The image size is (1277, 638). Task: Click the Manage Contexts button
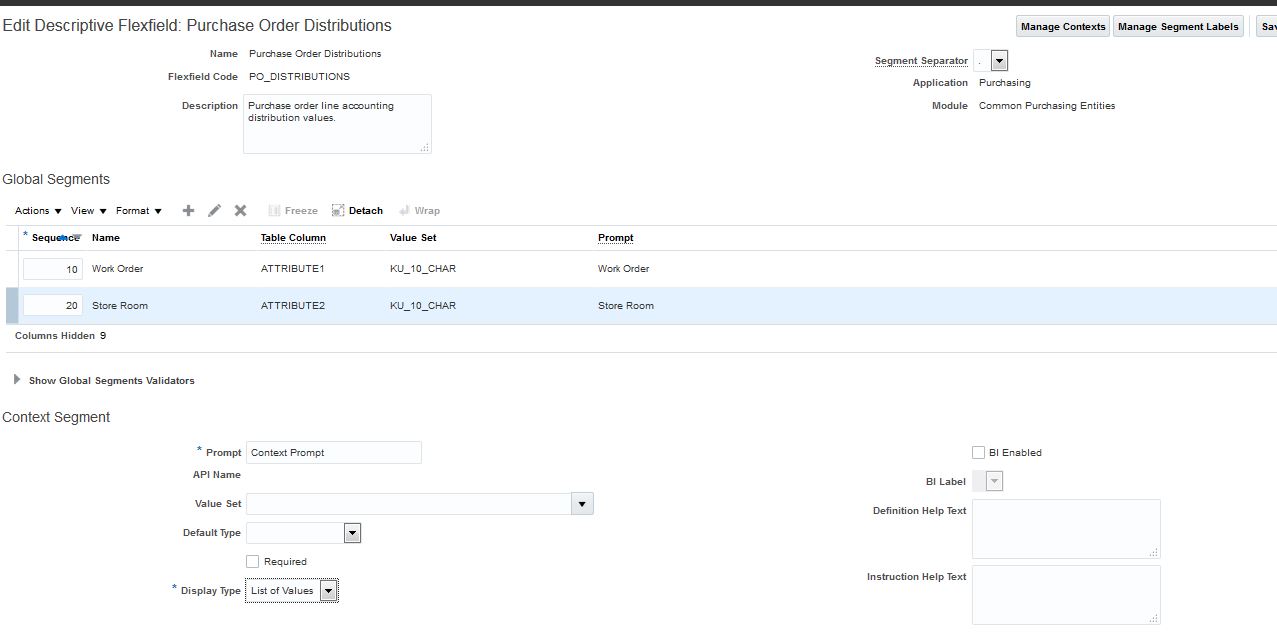pyautogui.click(x=1063, y=27)
